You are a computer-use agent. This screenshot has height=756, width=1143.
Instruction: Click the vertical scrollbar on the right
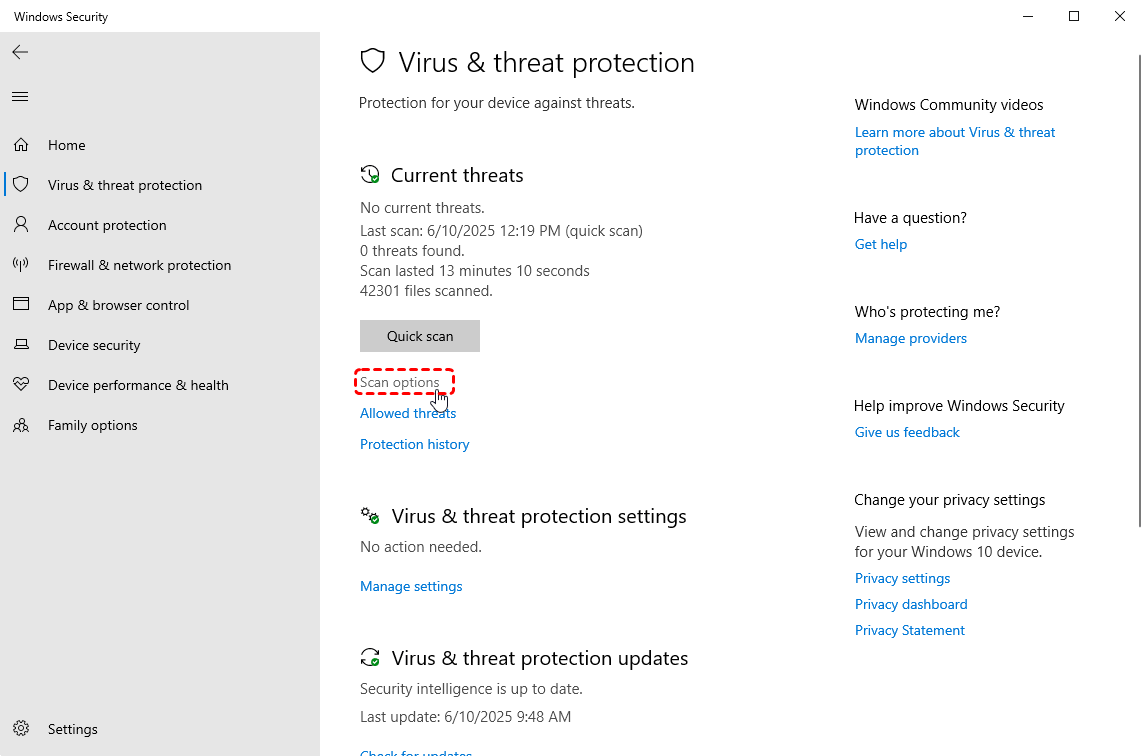[1139, 290]
